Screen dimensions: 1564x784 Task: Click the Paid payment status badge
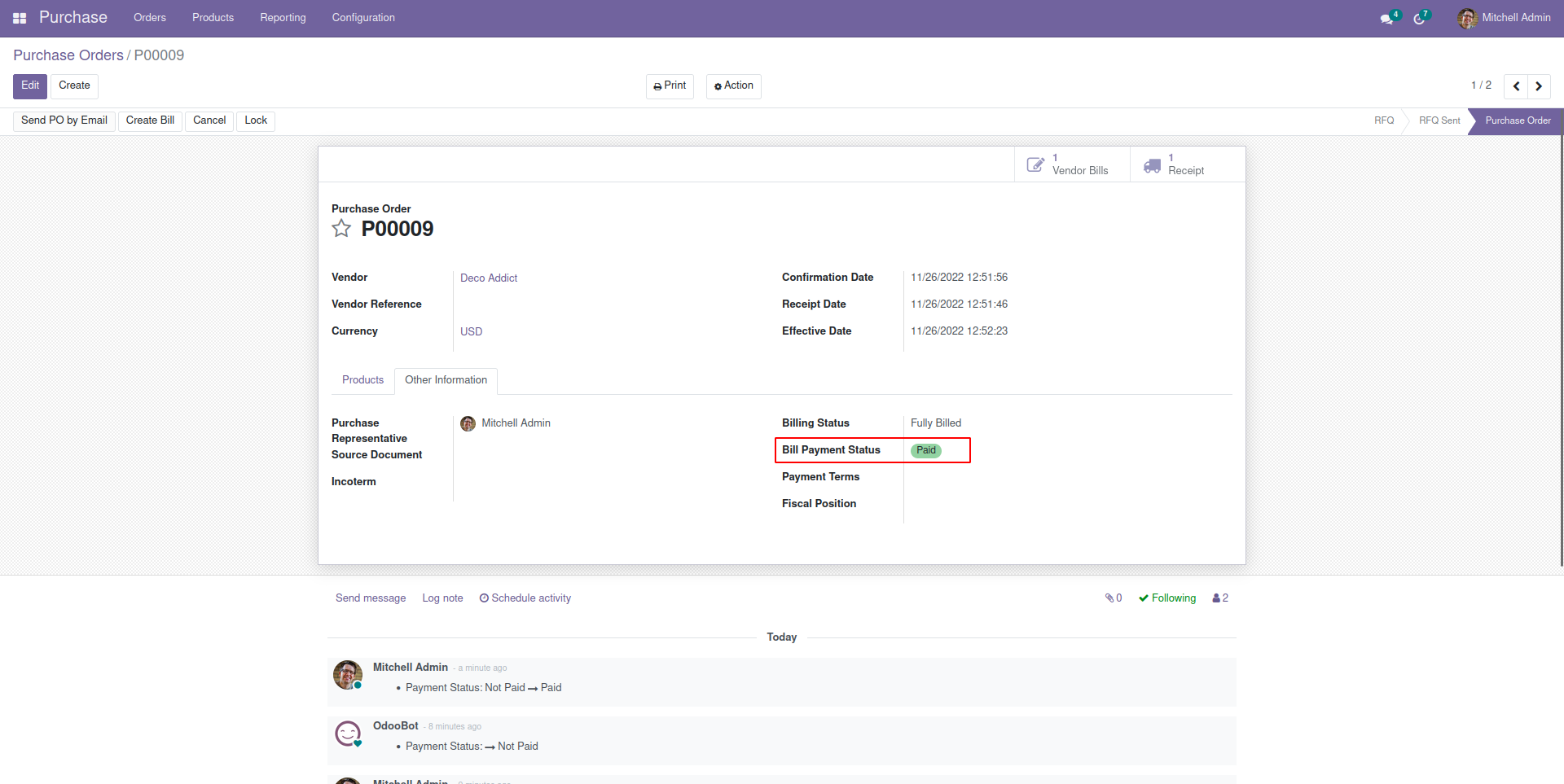point(926,450)
